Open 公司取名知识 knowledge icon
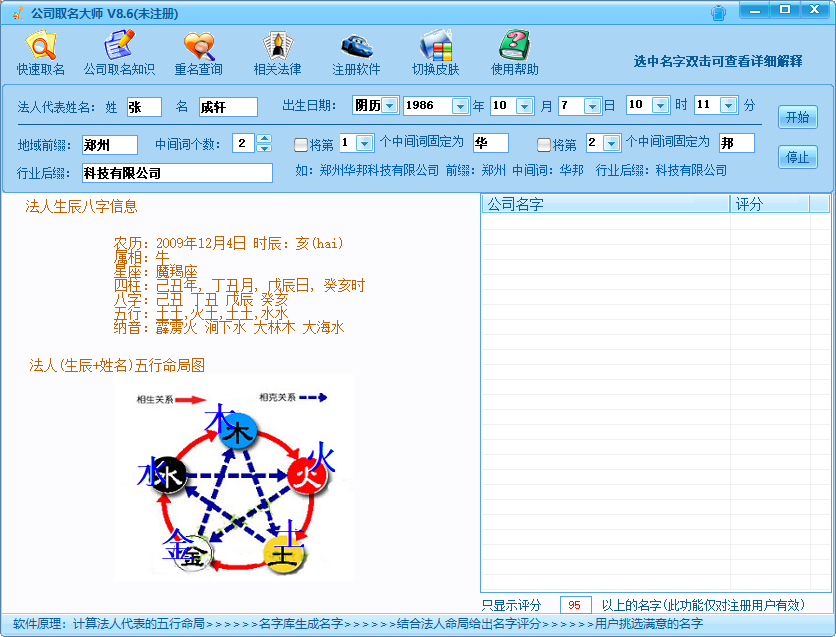The width and height of the screenshot is (836, 637). click(x=119, y=53)
